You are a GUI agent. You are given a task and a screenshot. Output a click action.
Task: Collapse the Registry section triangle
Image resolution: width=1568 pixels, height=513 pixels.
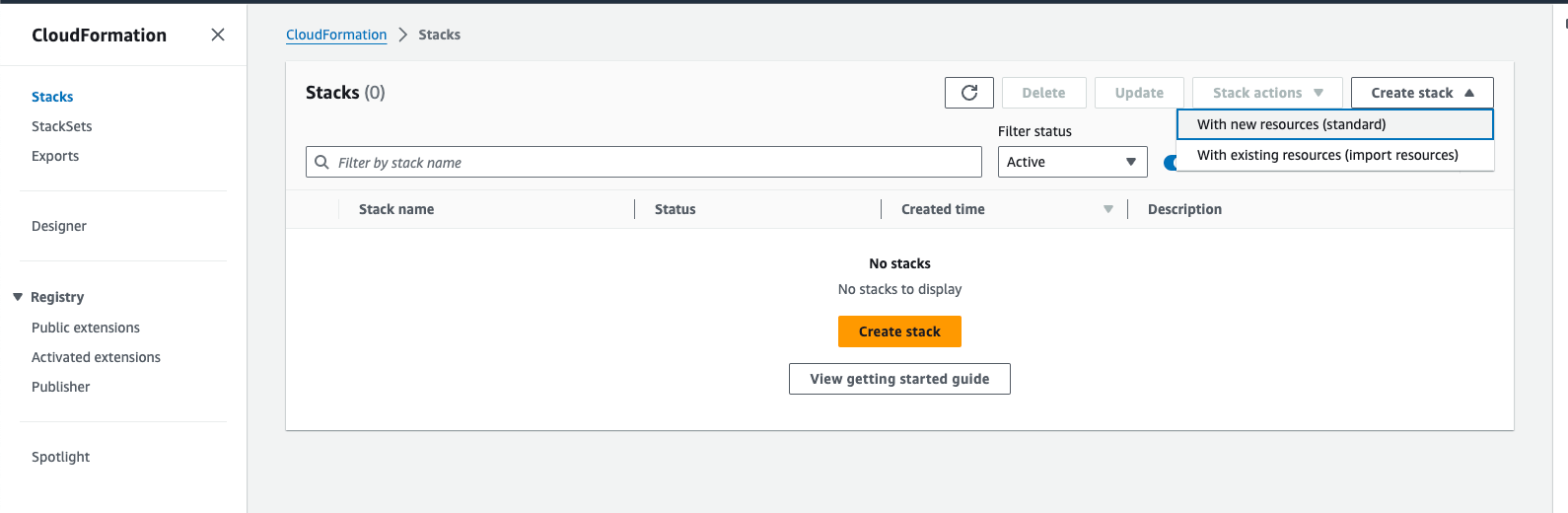pos(18,297)
